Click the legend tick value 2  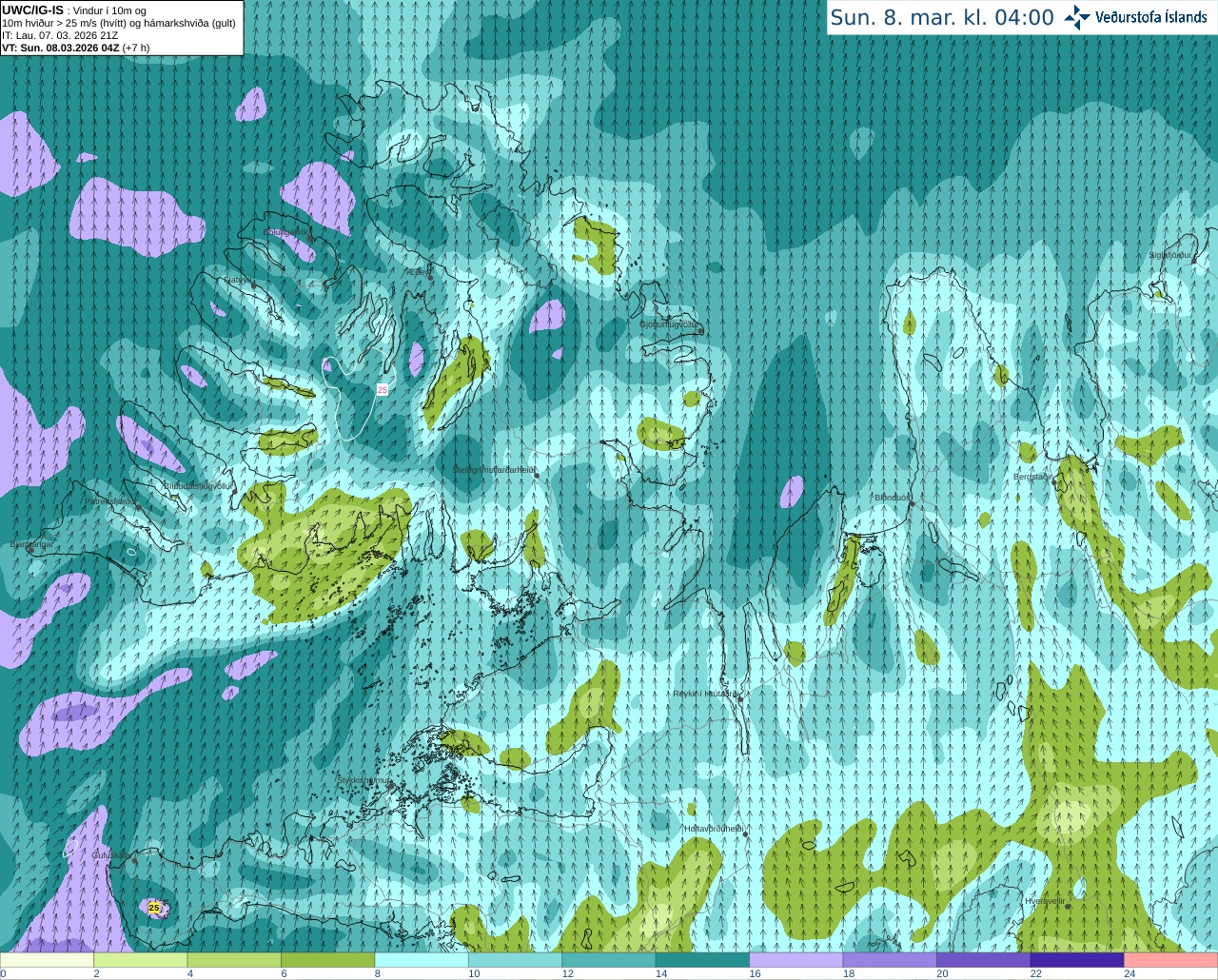tap(97, 973)
